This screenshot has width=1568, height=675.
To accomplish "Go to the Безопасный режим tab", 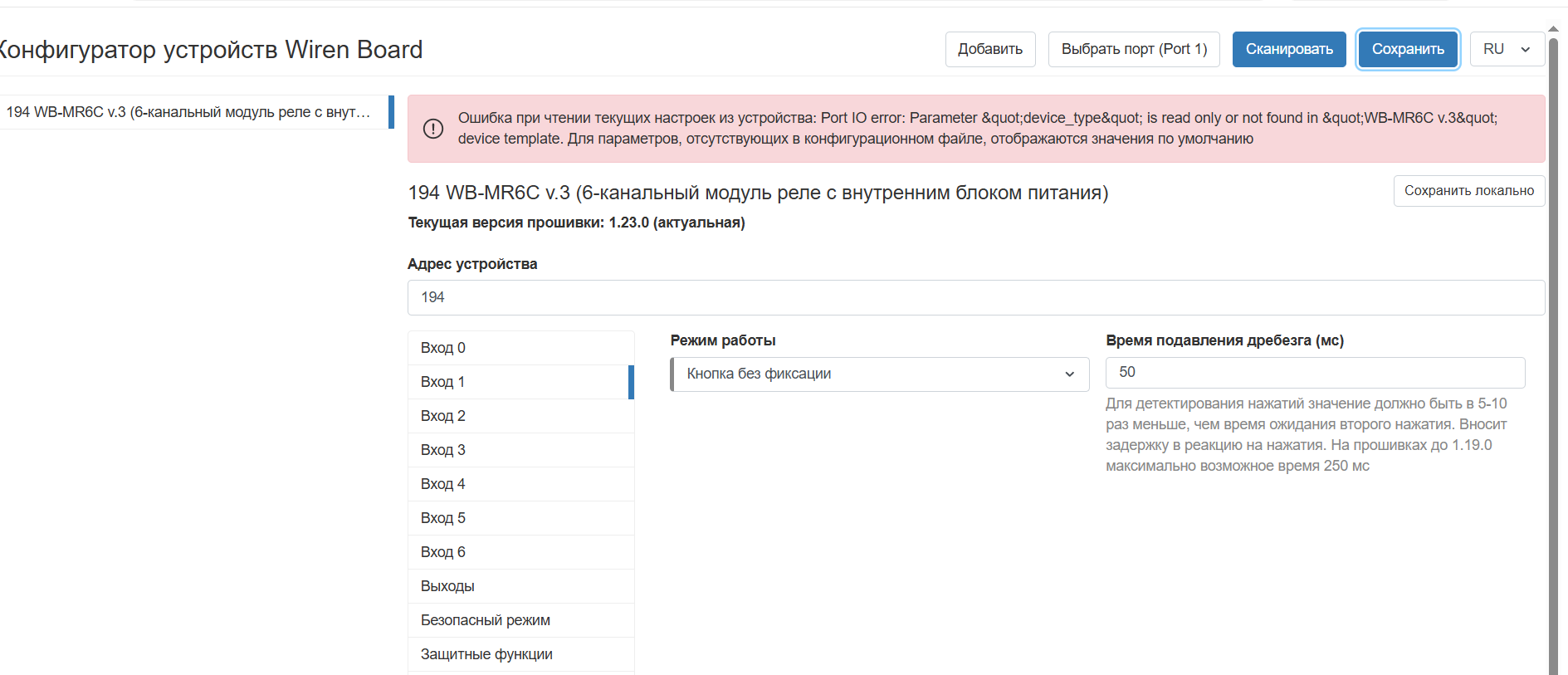I will 520,620.
